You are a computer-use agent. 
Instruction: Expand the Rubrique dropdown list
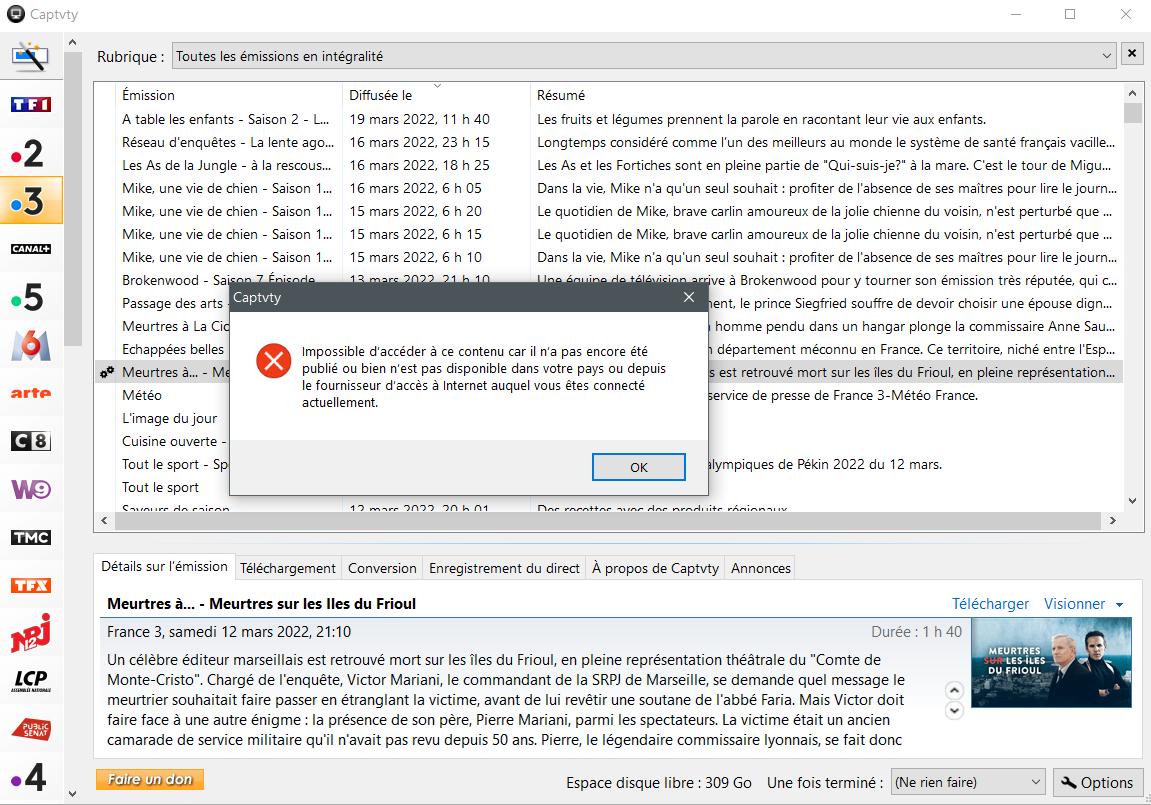pos(1107,56)
